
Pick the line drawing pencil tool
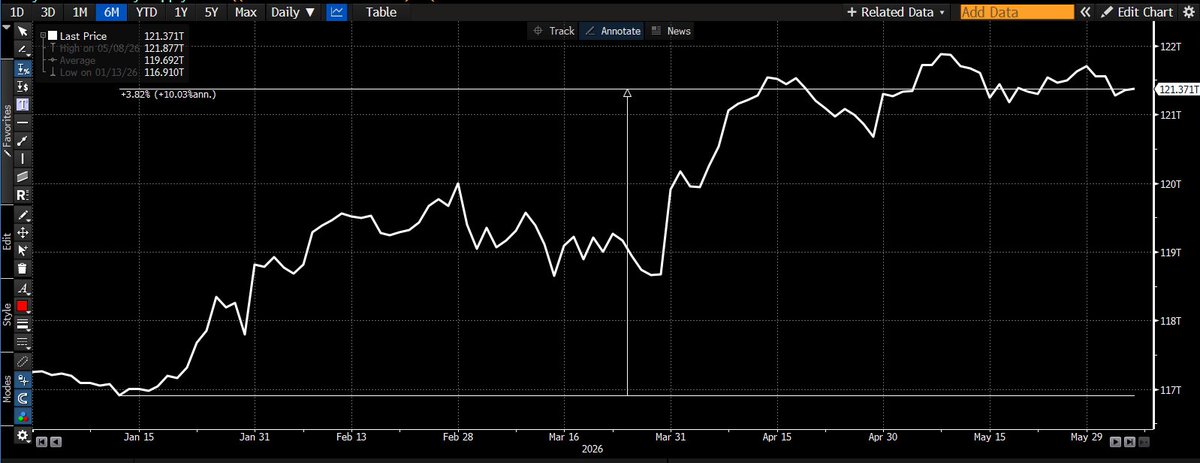(x=24, y=50)
